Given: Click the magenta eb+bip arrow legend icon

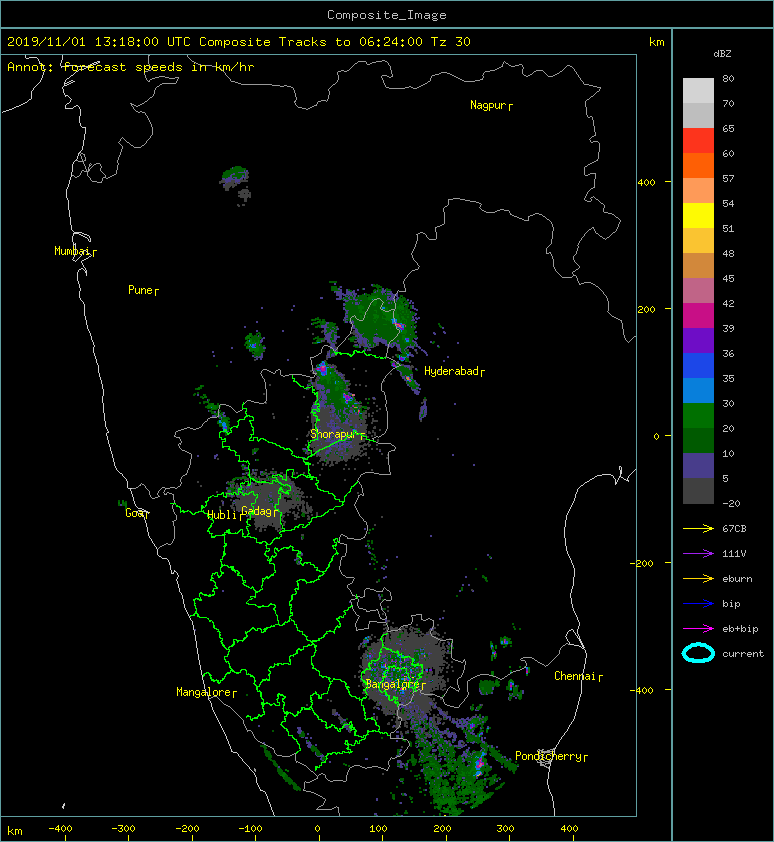Looking at the screenshot, I should (x=698, y=629).
